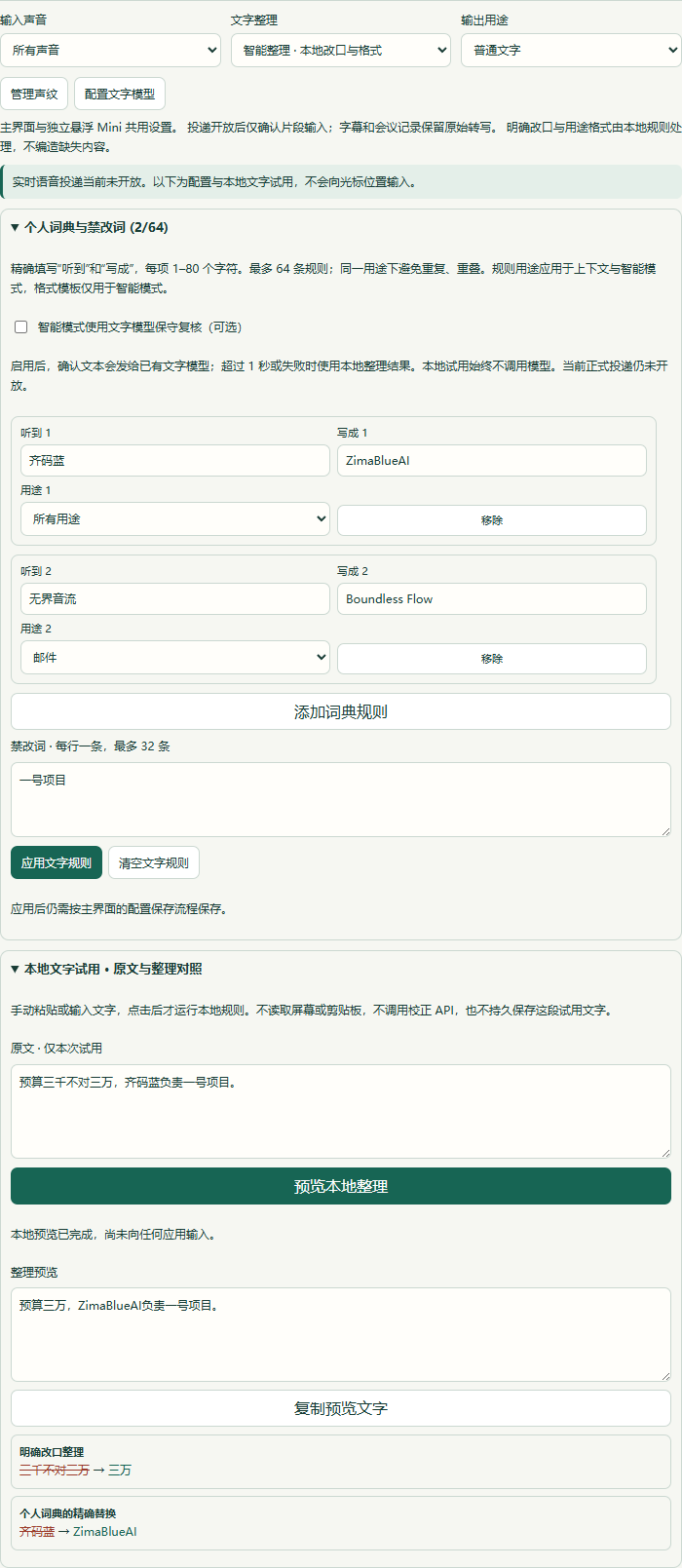682x1568 pixels.
Task: Click the 配置文字模型 button
Action: click(x=120, y=94)
